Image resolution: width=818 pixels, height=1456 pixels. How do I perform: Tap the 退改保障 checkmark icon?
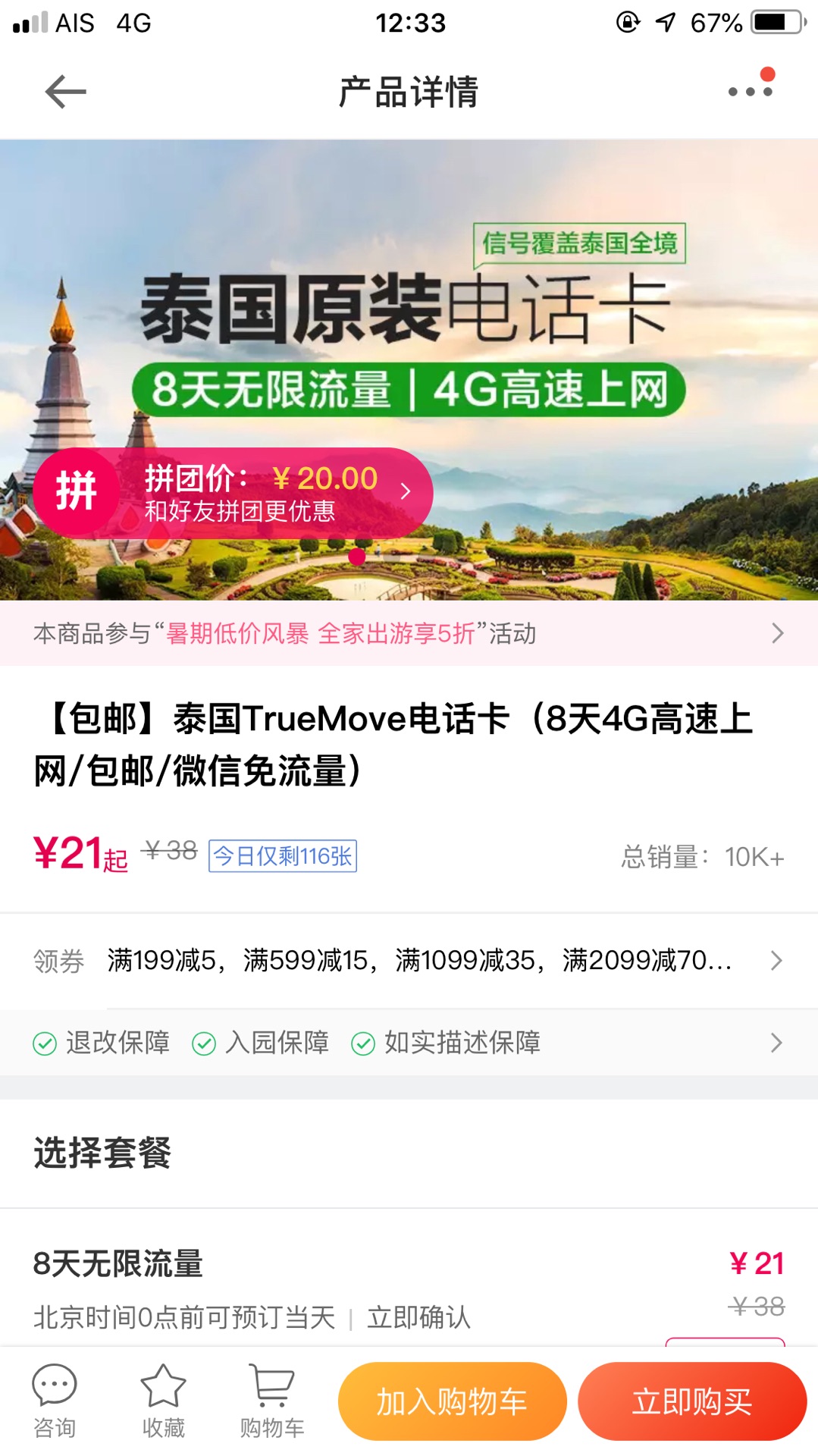click(x=45, y=1043)
